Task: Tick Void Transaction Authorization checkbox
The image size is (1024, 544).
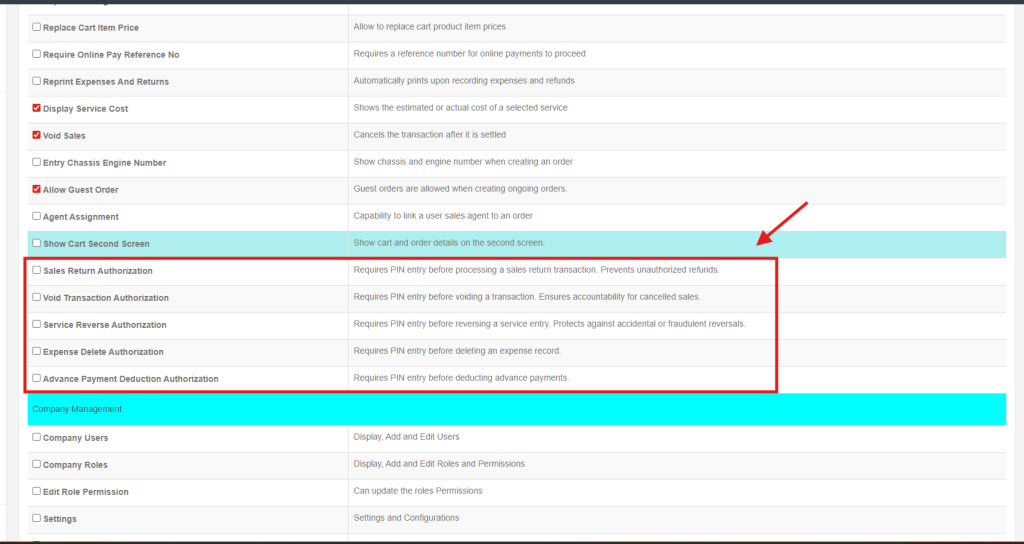Action: (x=37, y=297)
